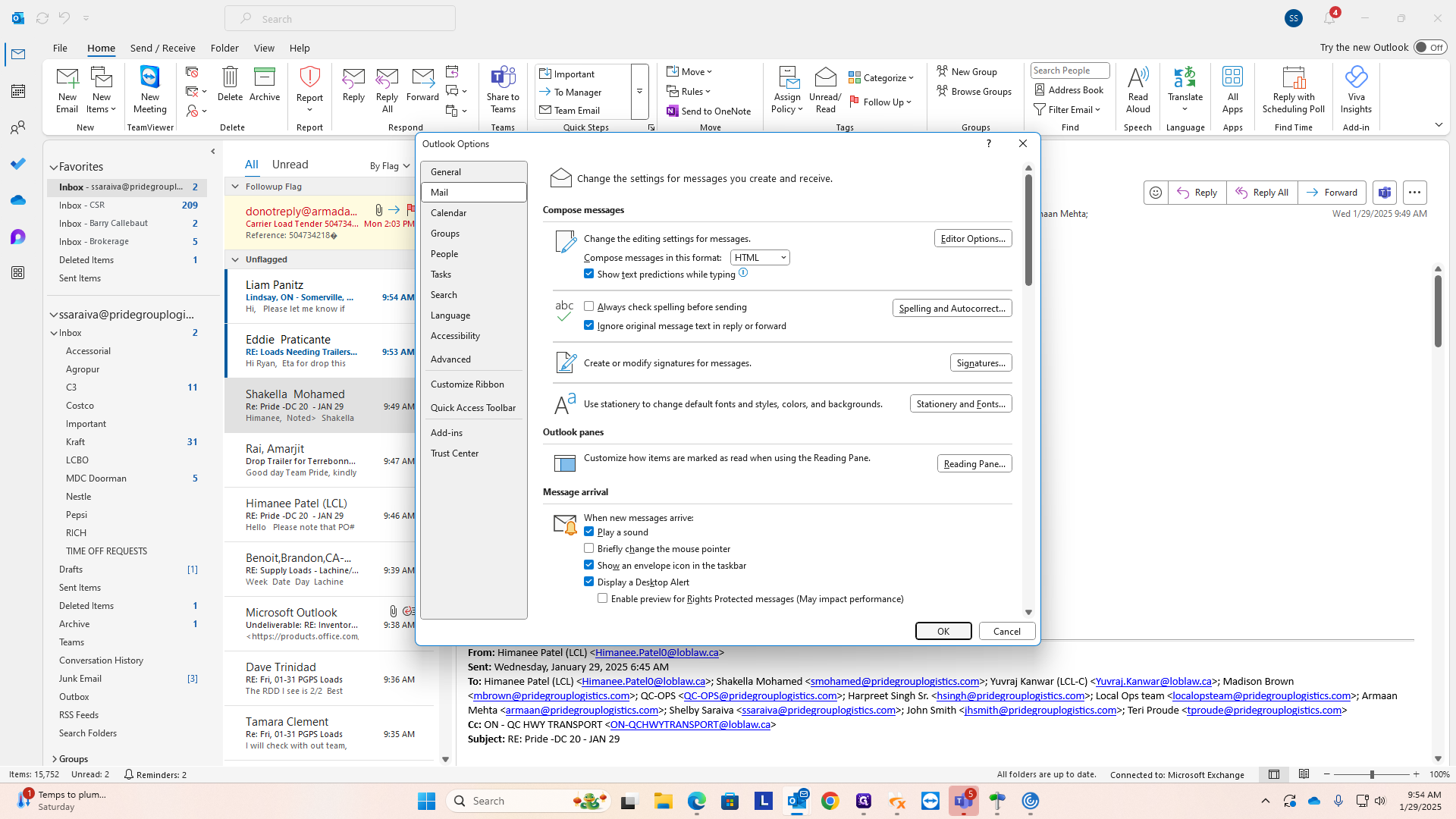Show the Unread messages tab
Image resolution: width=1456 pixels, height=819 pixels.
[x=290, y=165]
